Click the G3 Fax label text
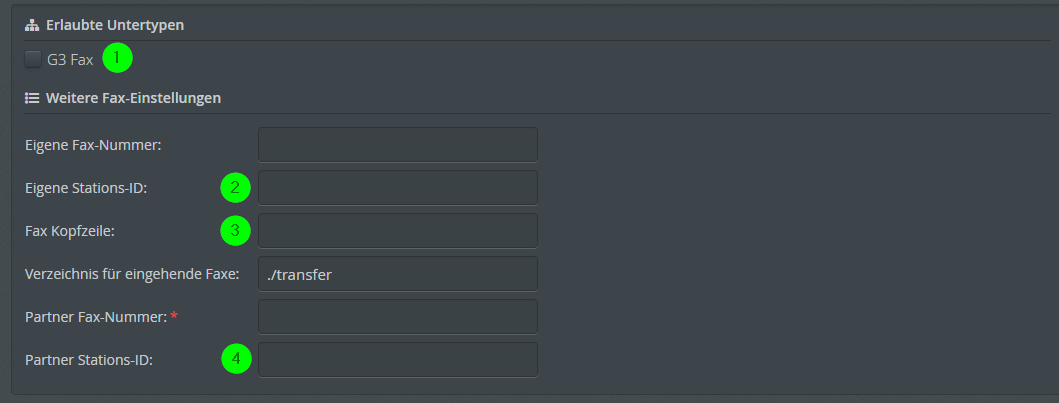Viewport: 1059px width, 403px height. point(70,59)
